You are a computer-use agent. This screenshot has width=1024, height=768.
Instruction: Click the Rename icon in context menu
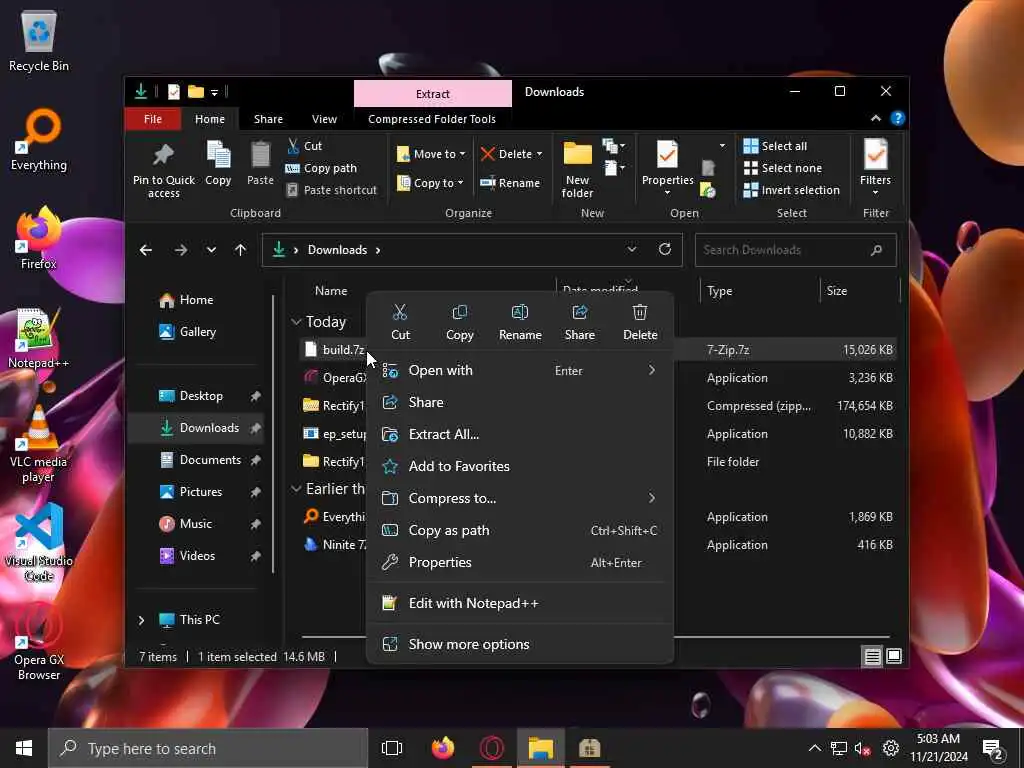coord(520,312)
